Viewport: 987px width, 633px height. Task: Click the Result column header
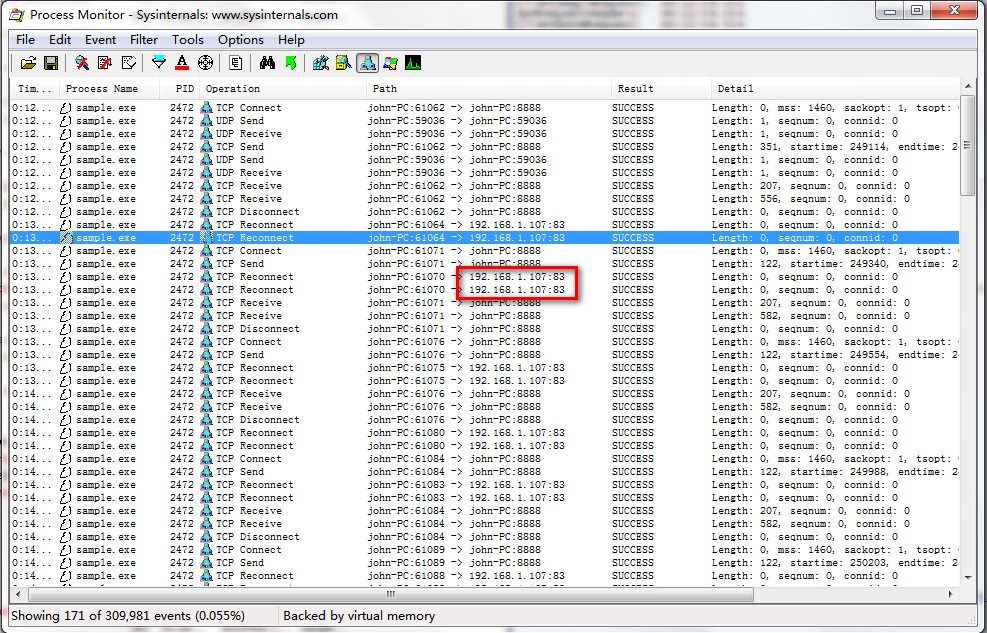[x=661, y=89]
